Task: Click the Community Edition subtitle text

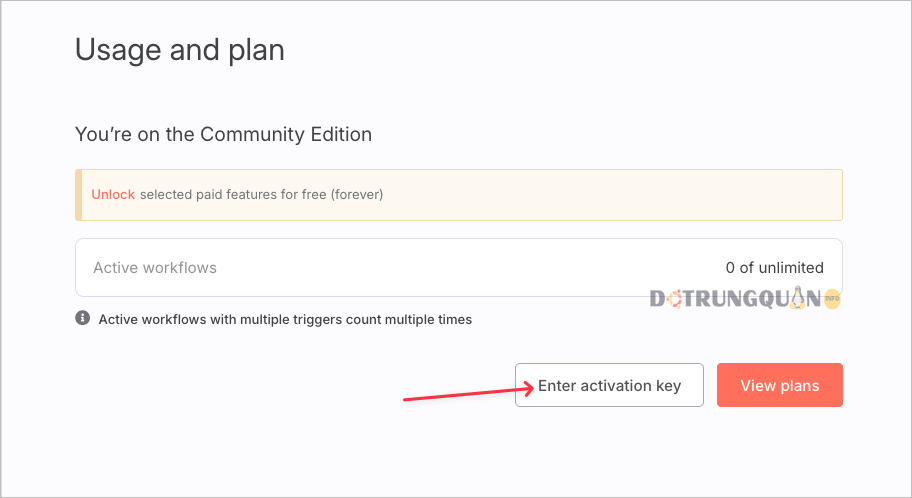Action: point(223,134)
